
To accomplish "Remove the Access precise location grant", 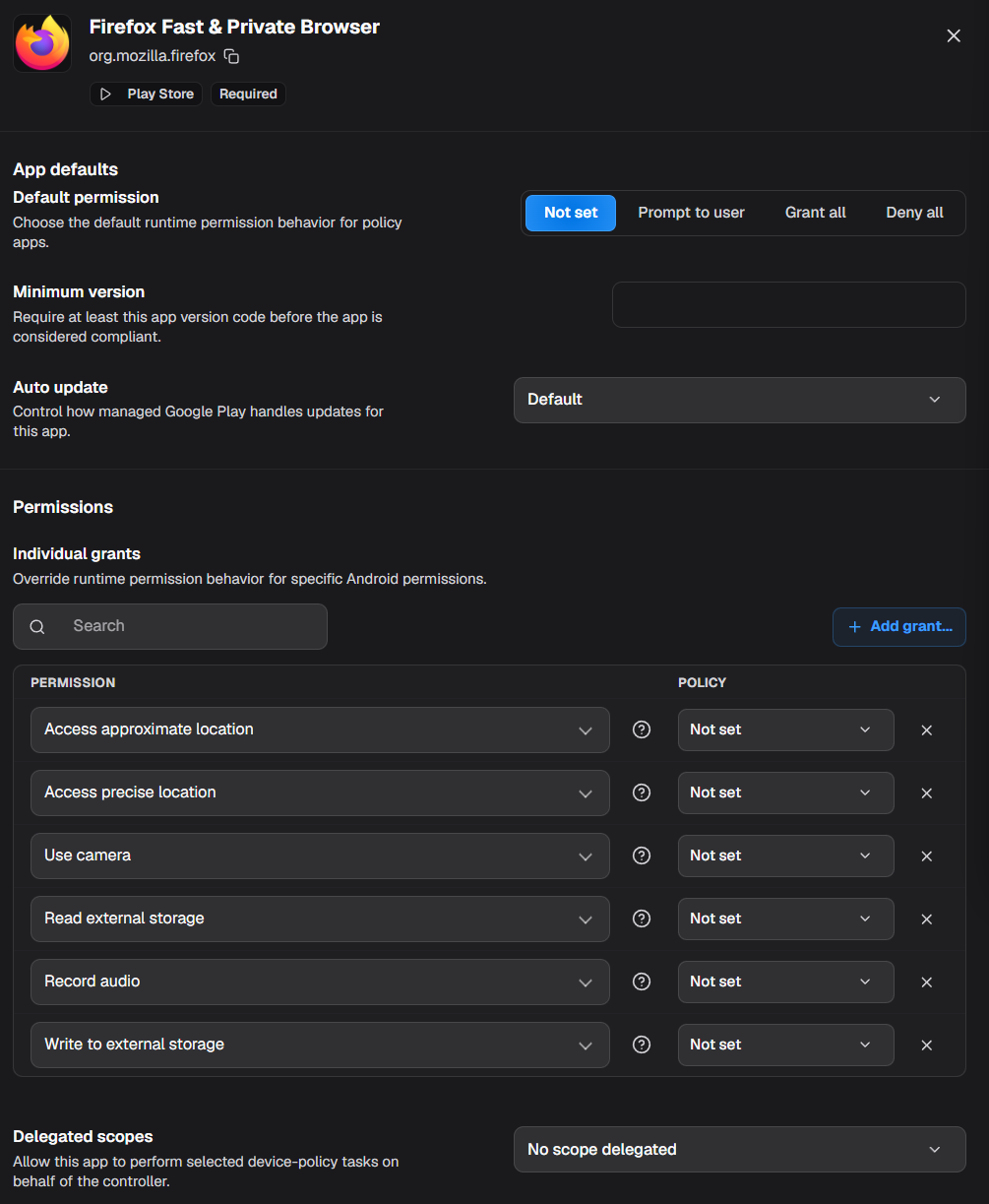I will [926, 793].
